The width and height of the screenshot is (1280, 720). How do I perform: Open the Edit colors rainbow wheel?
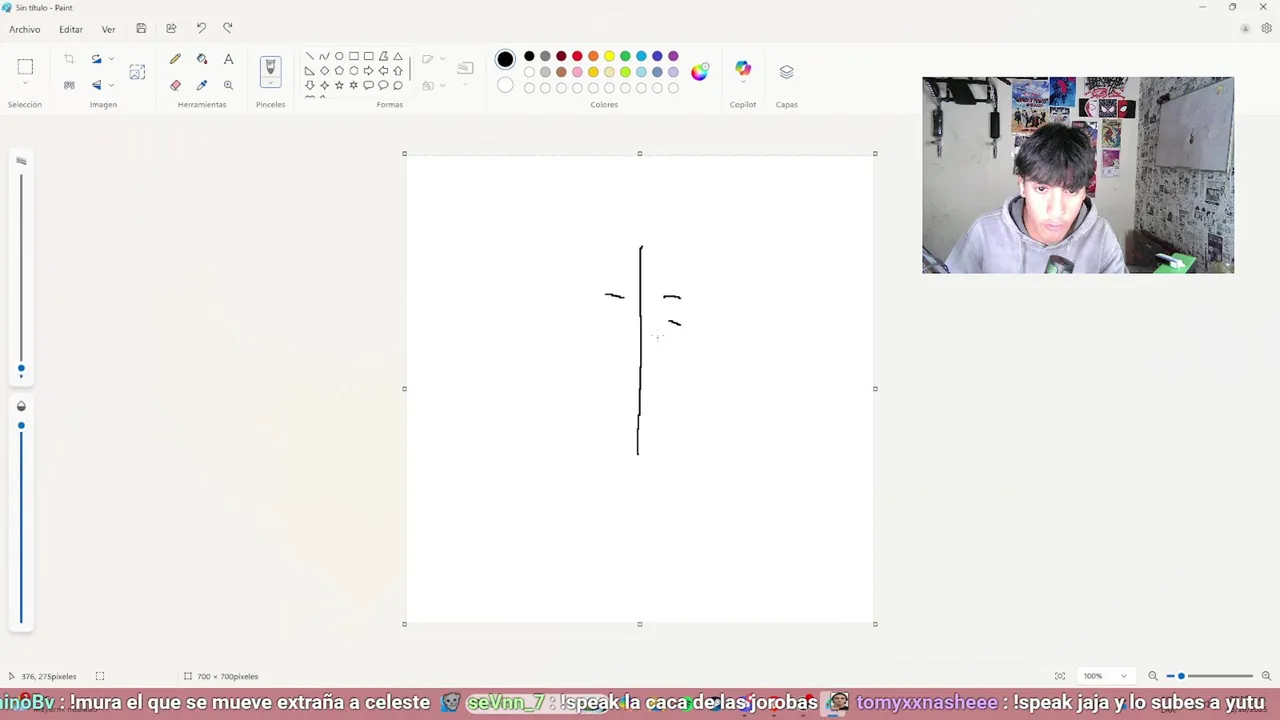coord(699,71)
